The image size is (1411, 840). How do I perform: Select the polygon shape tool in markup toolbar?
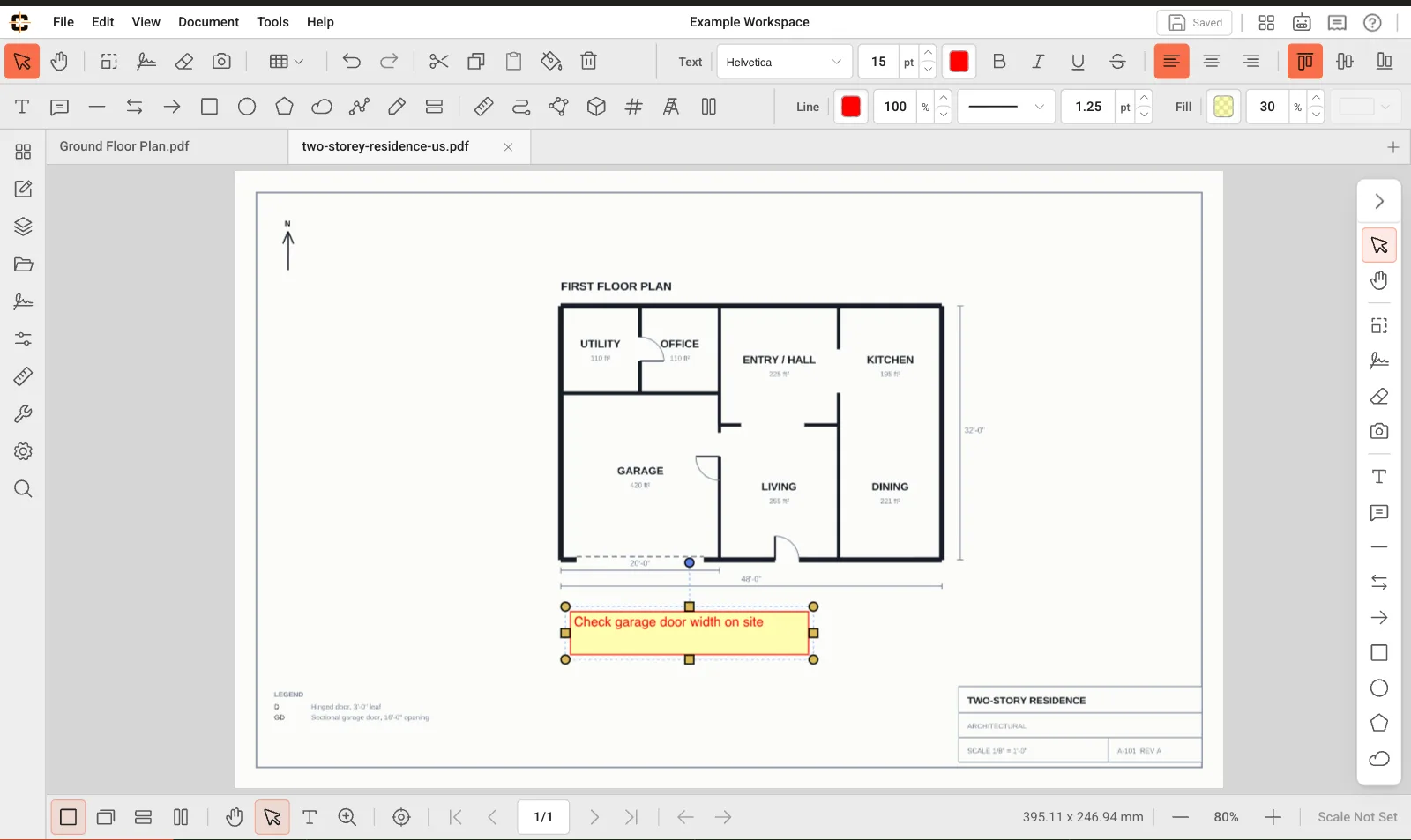tap(284, 107)
